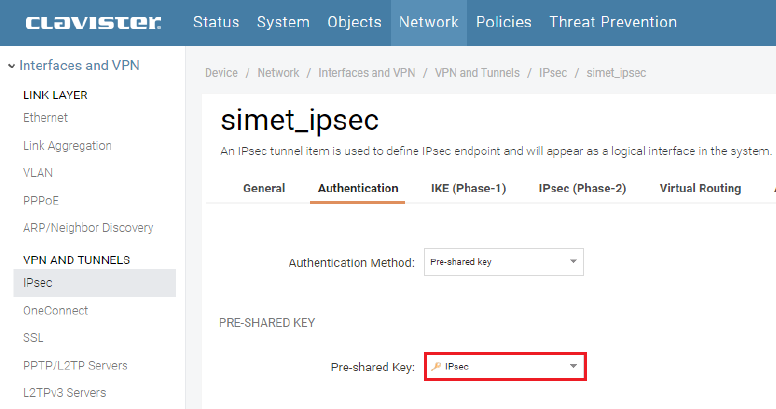Switch to the General tab
Screen dimensions: 776x409
click(264, 188)
